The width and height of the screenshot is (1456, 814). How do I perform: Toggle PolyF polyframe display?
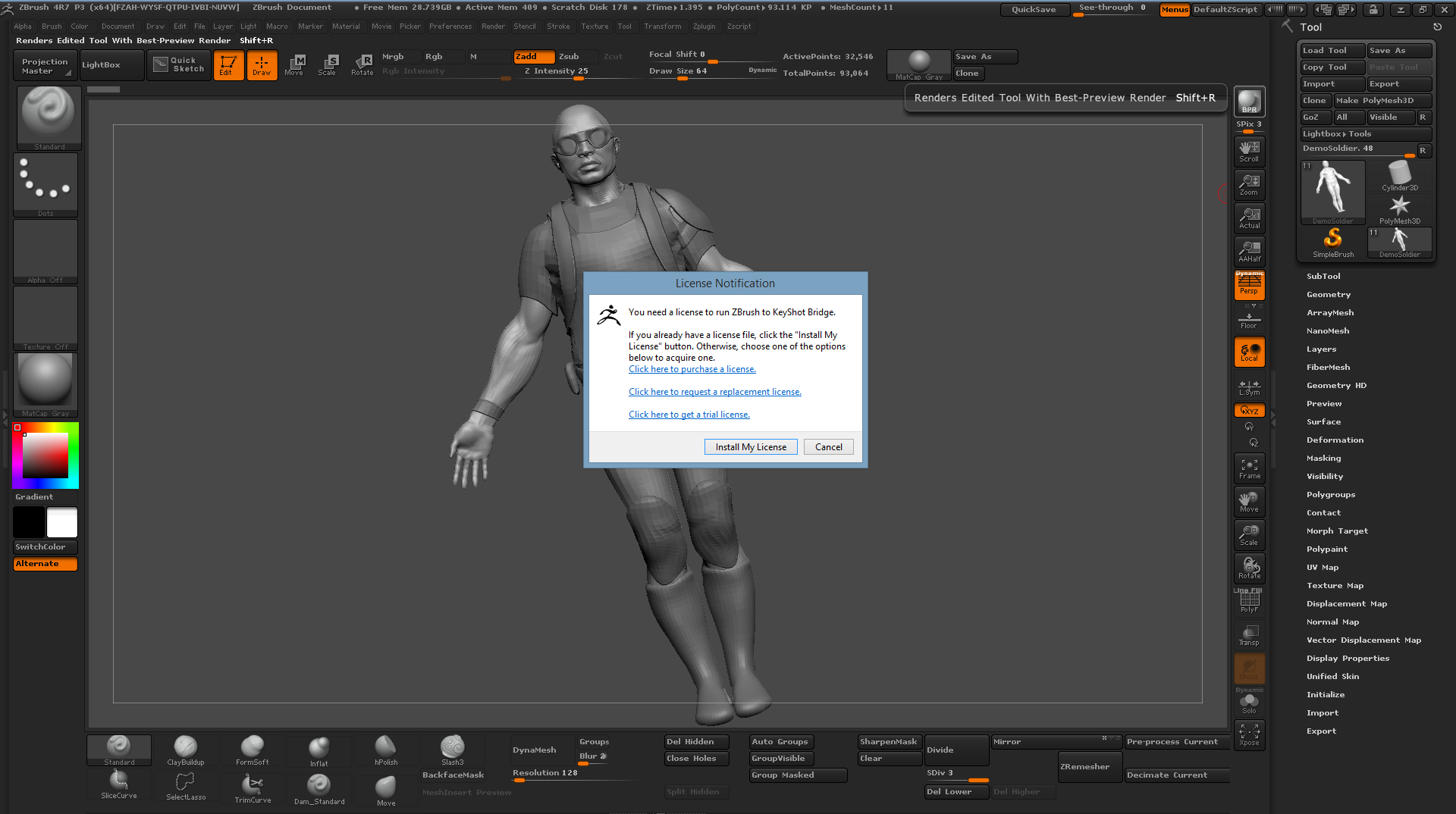click(1249, 601)
